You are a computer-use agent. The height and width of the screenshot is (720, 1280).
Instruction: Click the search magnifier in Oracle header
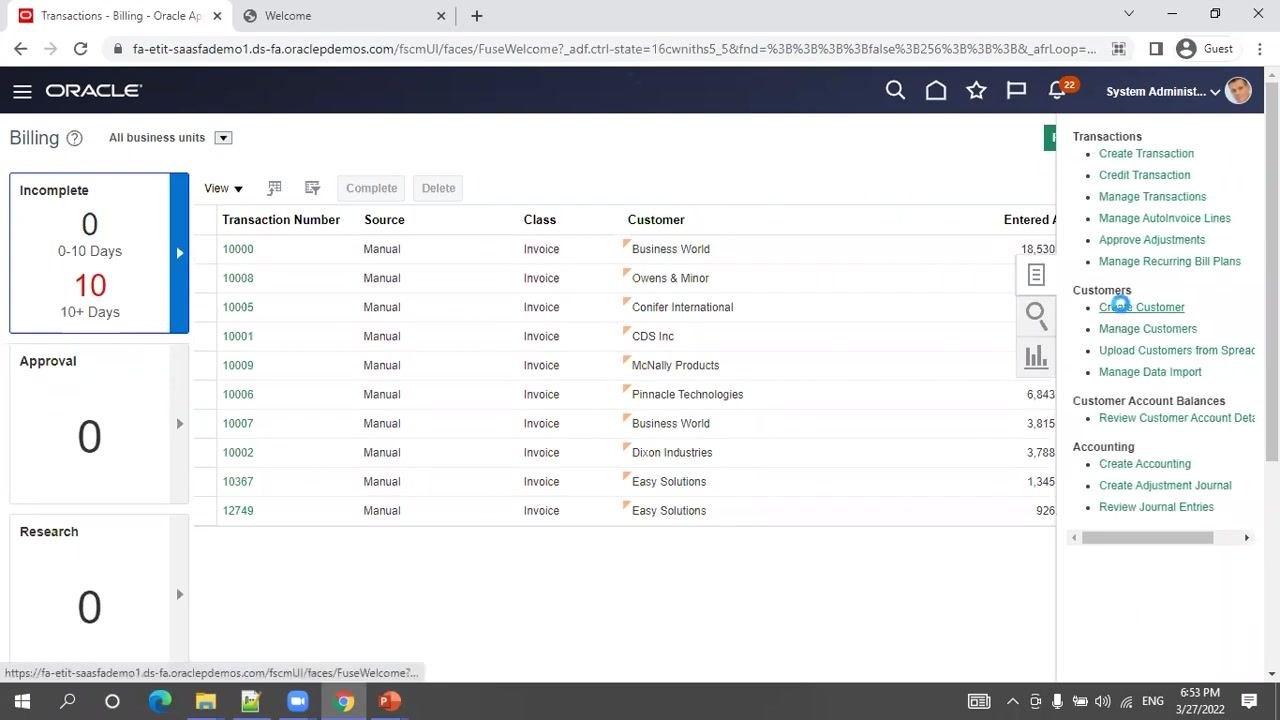click(x=895, y=91)
